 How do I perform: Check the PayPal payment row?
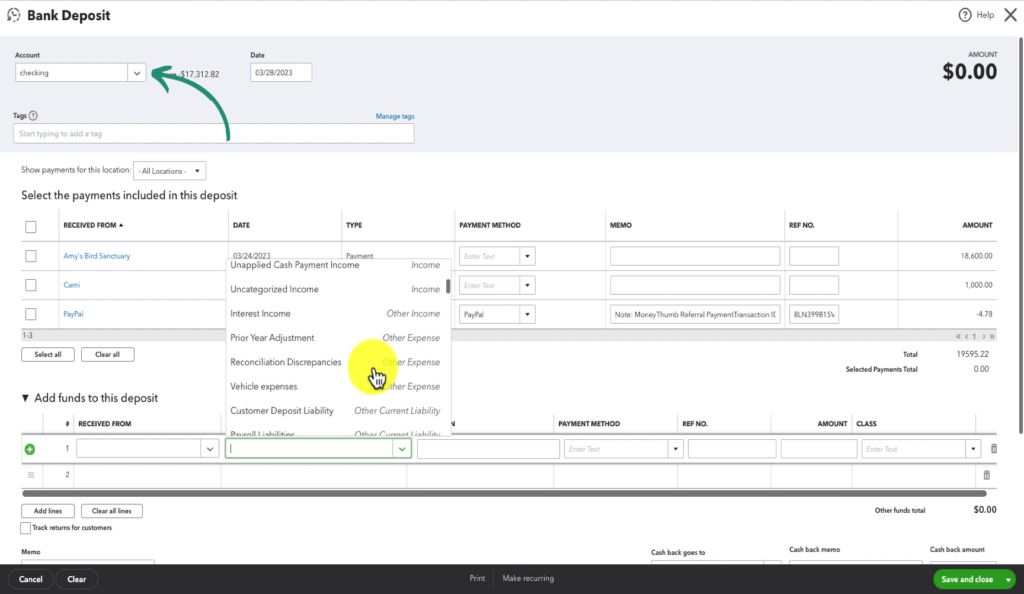pos(31,314)
